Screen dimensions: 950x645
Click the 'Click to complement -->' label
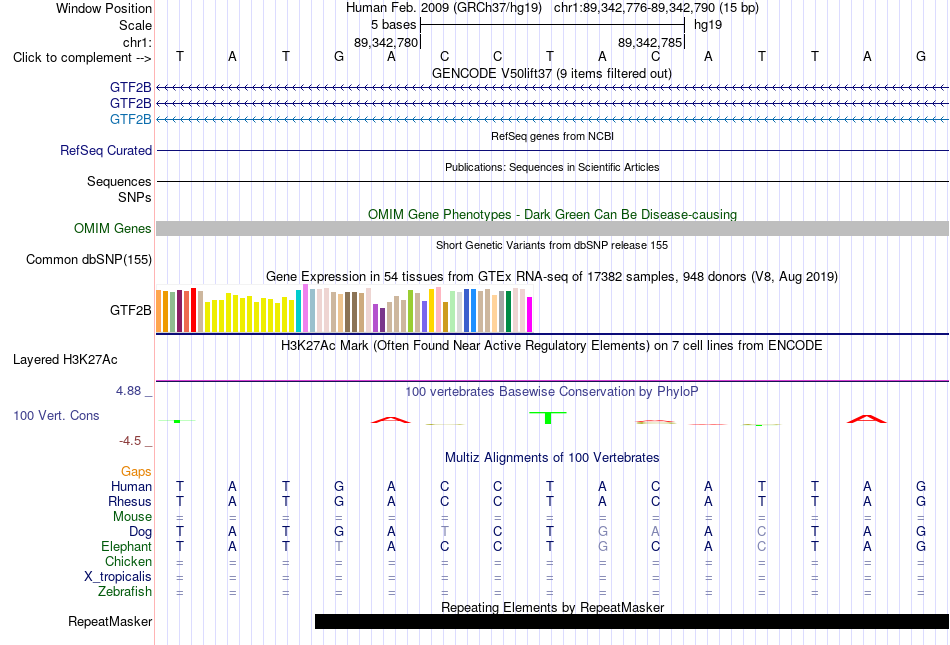(x=82, y=58)
